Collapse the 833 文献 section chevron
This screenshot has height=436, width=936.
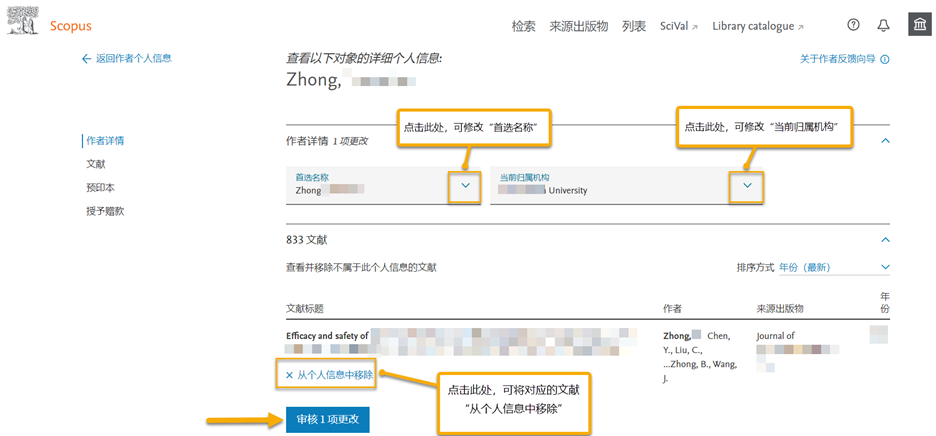[885, 240]
